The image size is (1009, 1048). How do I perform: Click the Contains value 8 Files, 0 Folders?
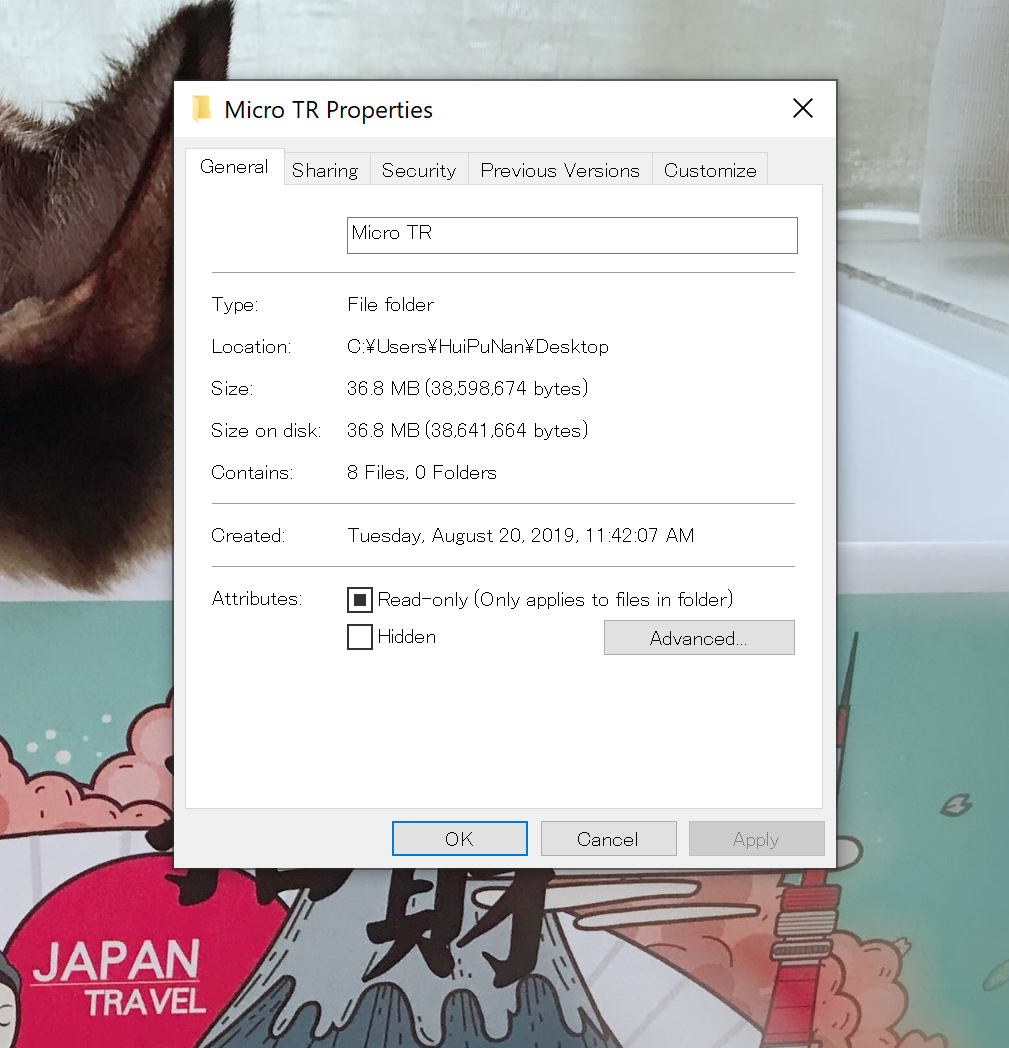(422, 473)
